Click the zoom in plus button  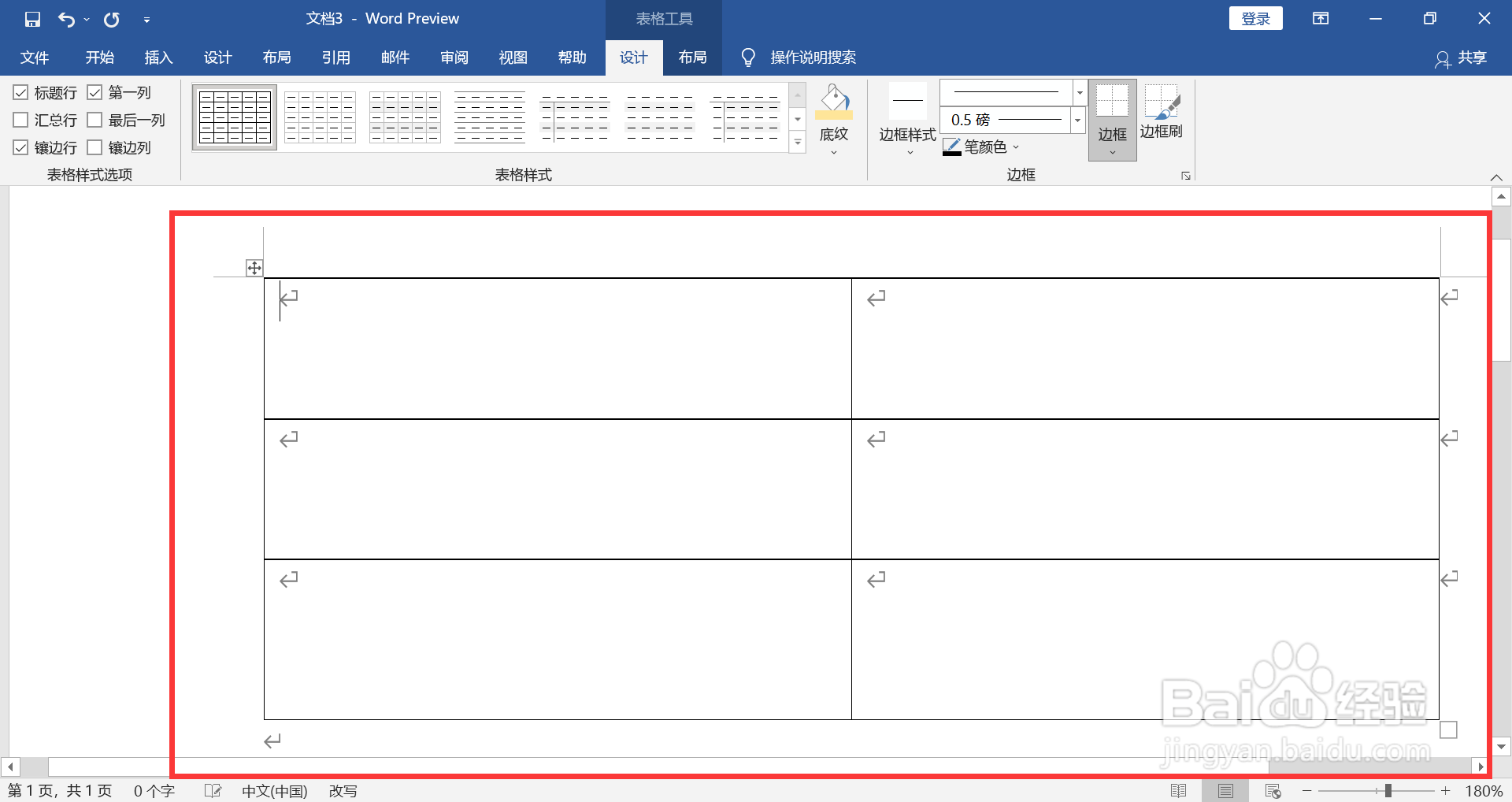1445,790
